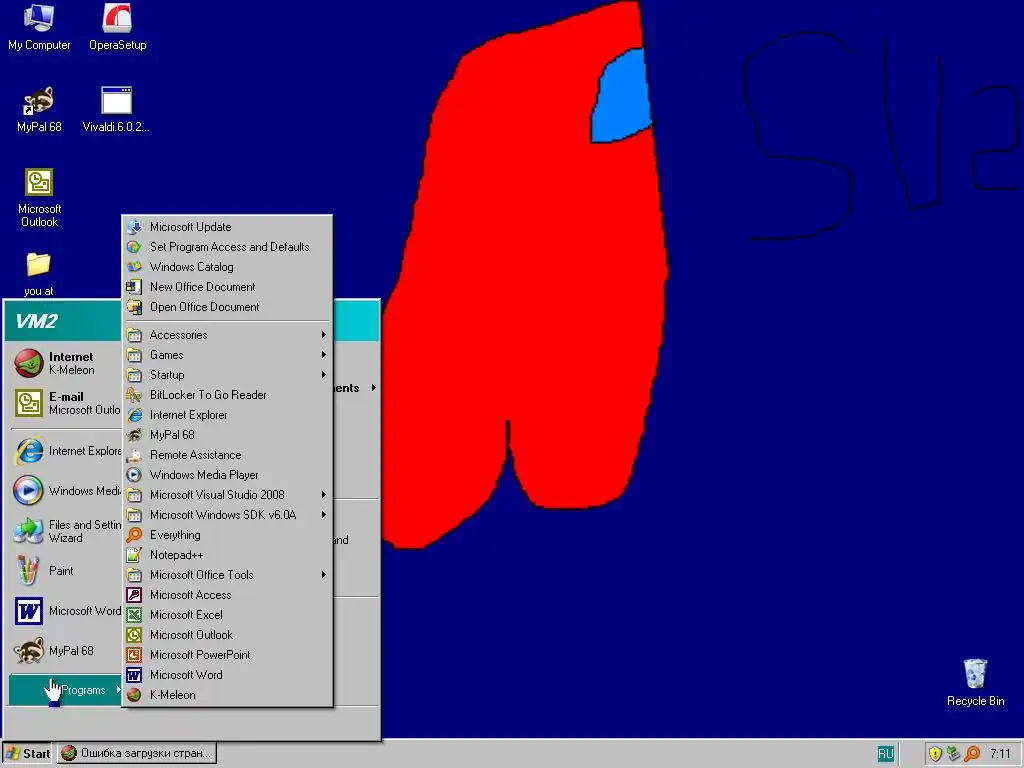Open Windows Media Player in Start menu left pane
Viewport: 1024px width, 768px height.
click(x=65, y=490)
